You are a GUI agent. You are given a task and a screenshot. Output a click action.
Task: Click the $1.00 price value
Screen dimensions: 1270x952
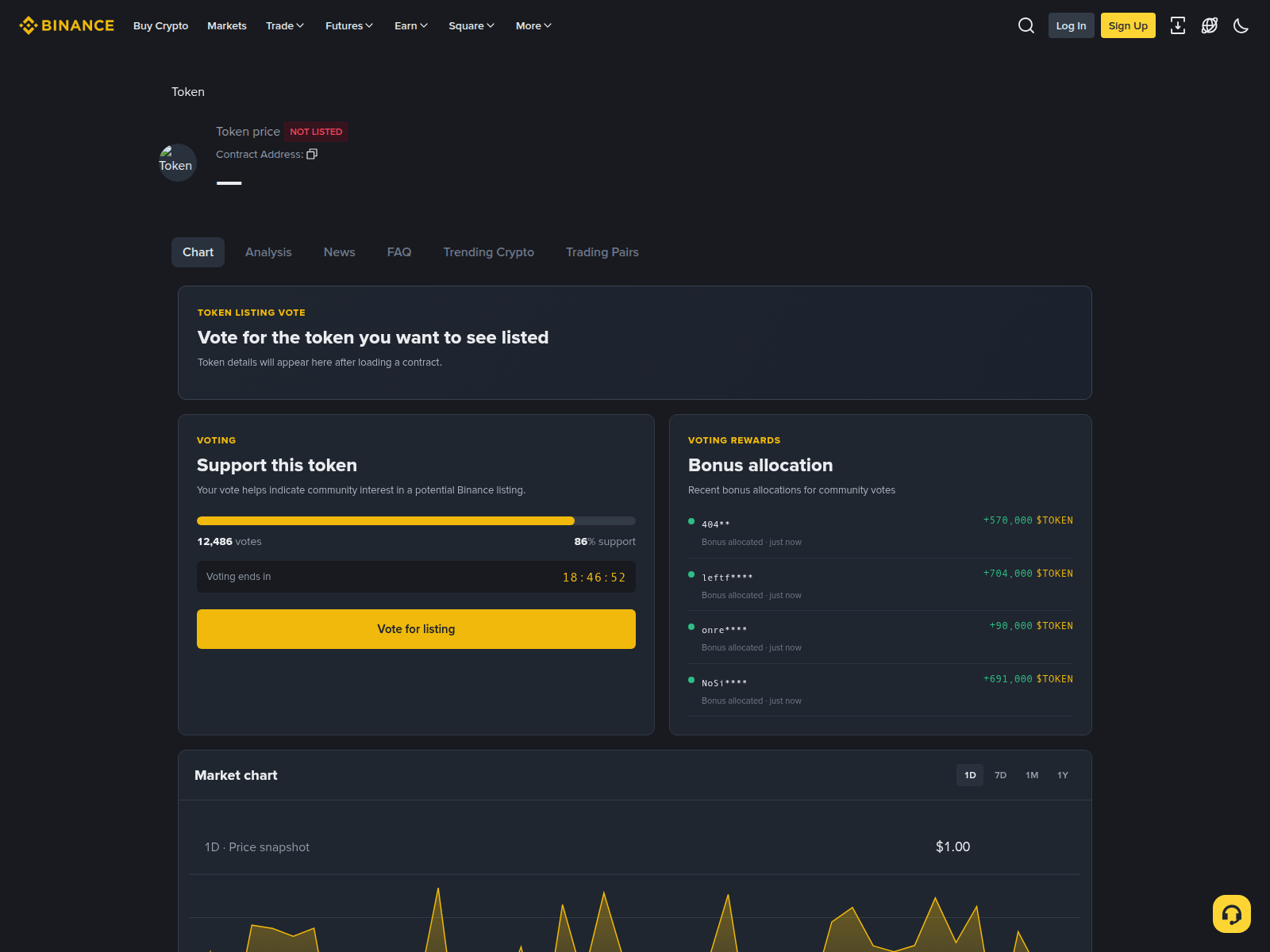(952, 846)
